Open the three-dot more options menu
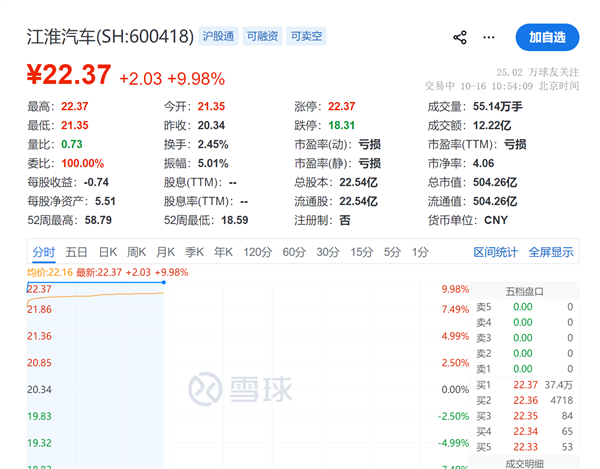The width and height of the screenshot is (600, 469). pos(489,37)
